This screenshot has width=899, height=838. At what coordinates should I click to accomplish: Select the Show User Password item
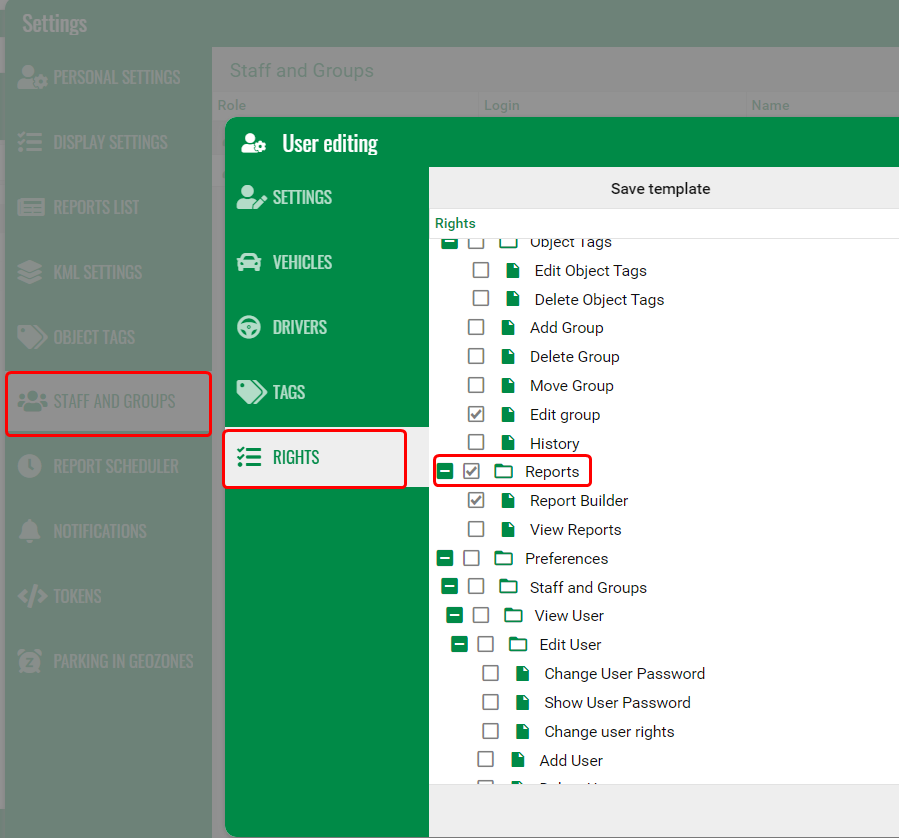(616, 702)
